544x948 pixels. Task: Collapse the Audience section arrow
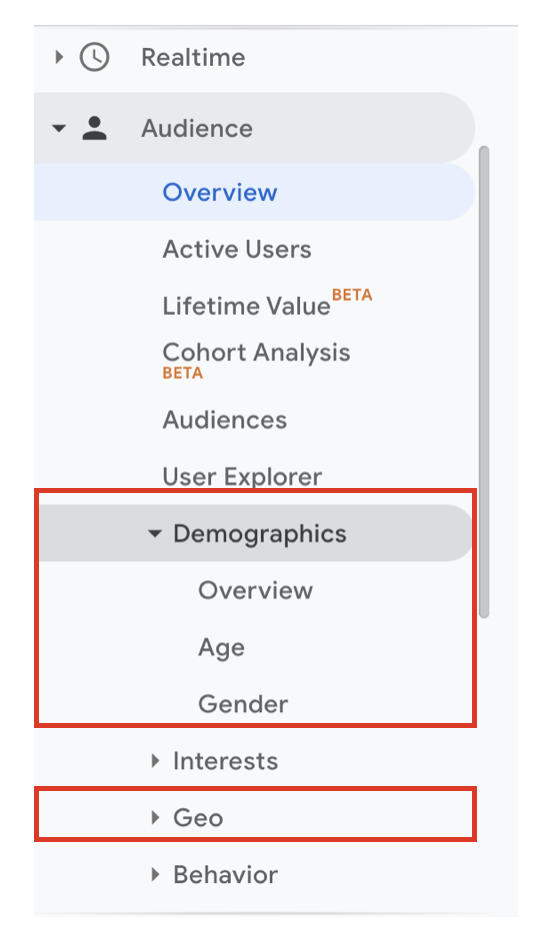pyautogui.click(x=59, y=128)
